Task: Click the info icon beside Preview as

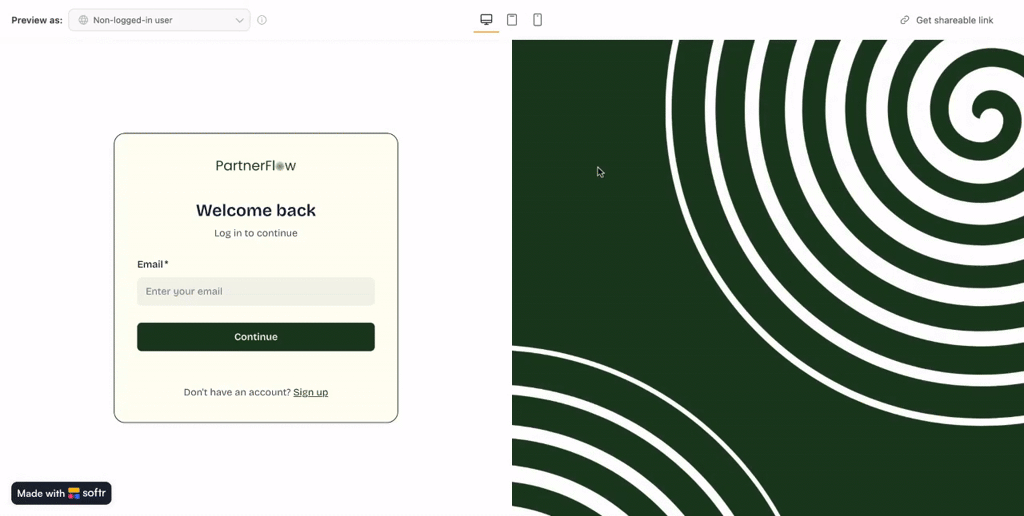Action: [x=262, y=20]
